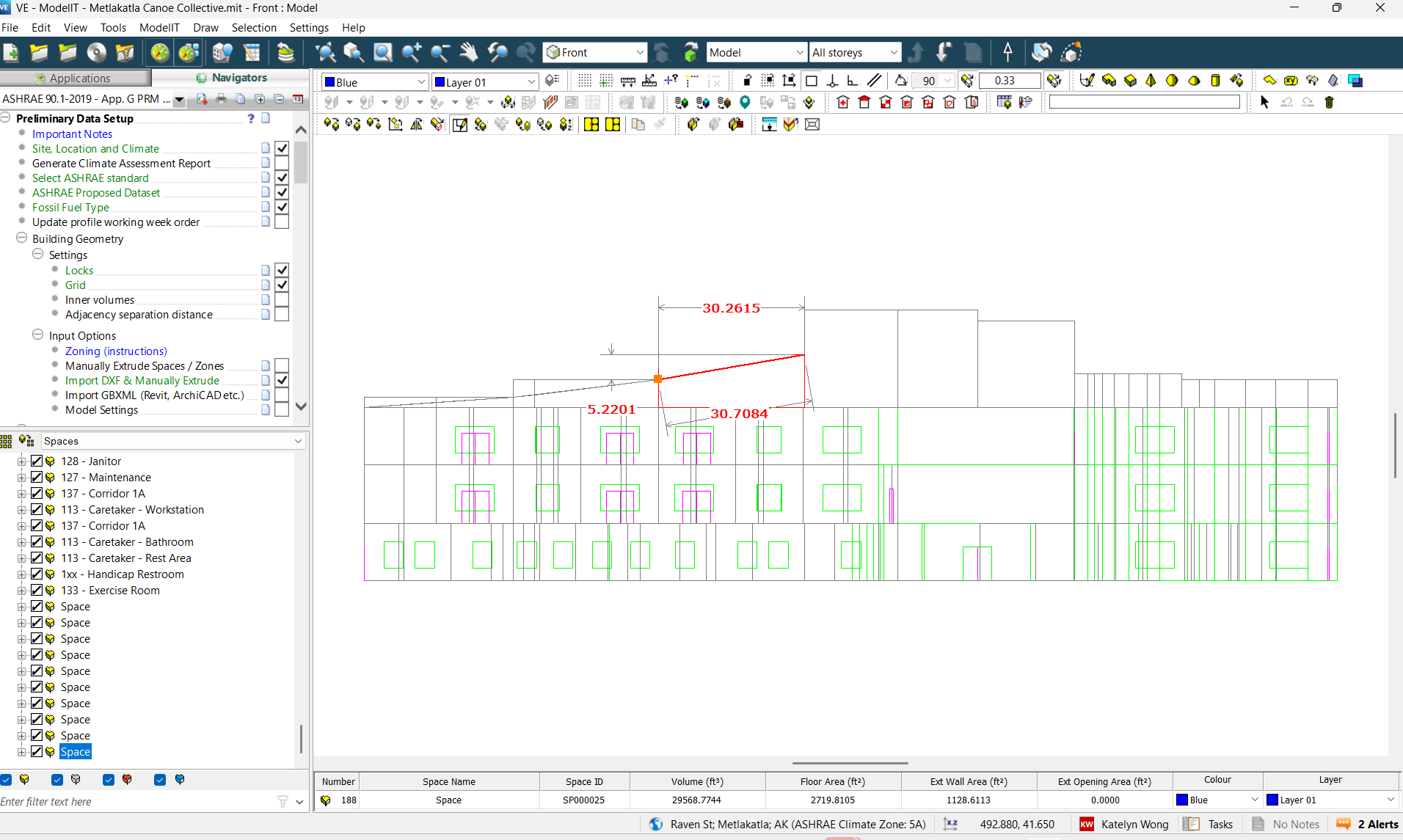Click the New project icon
Viewport: 1403px width, 840px height.
pos(12,52)
